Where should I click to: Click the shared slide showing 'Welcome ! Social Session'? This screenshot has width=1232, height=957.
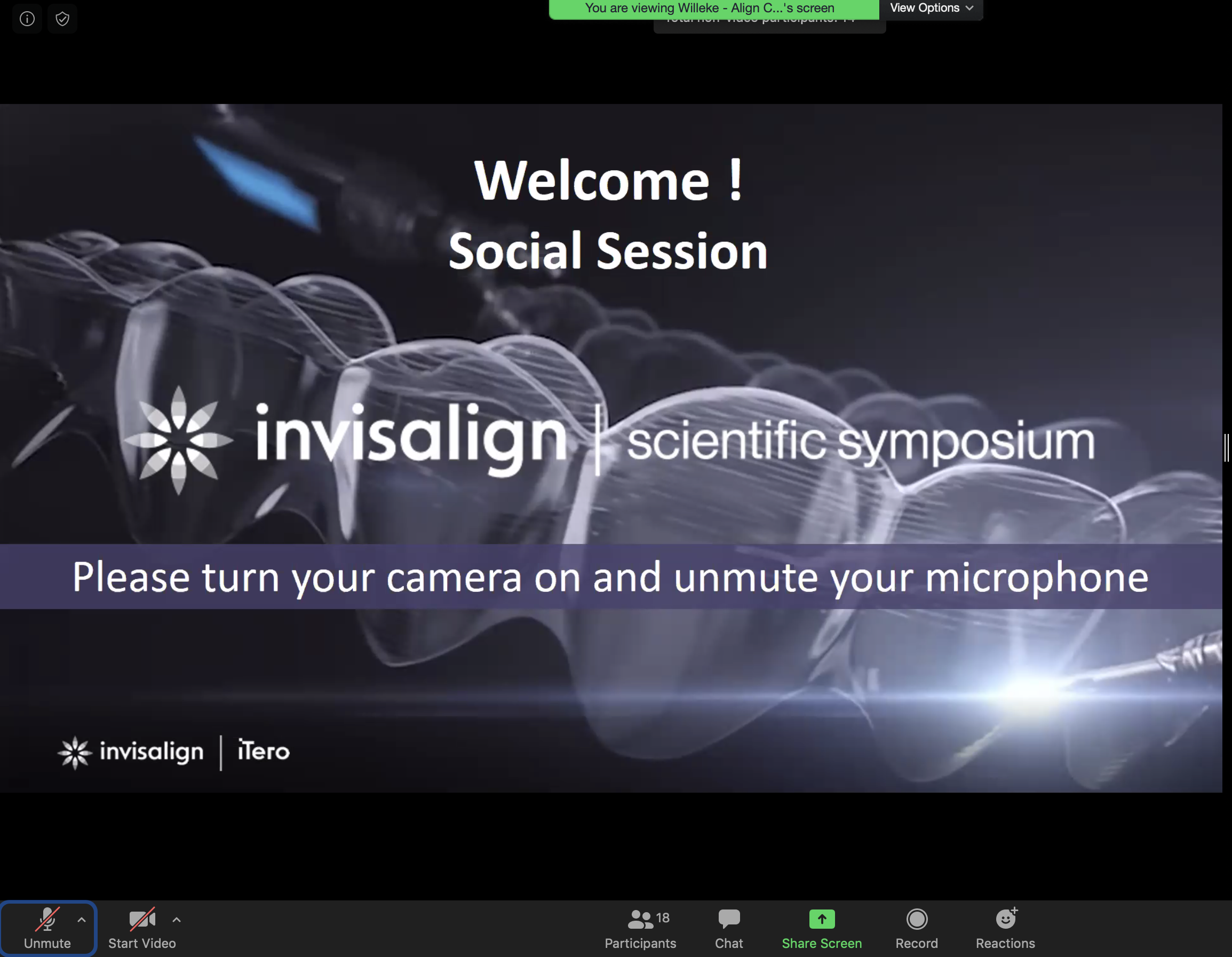coord(611,448)
